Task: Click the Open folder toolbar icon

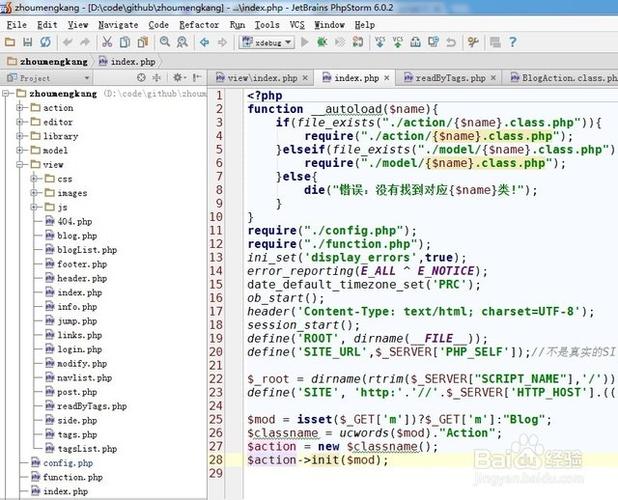Action: (10, 42)
